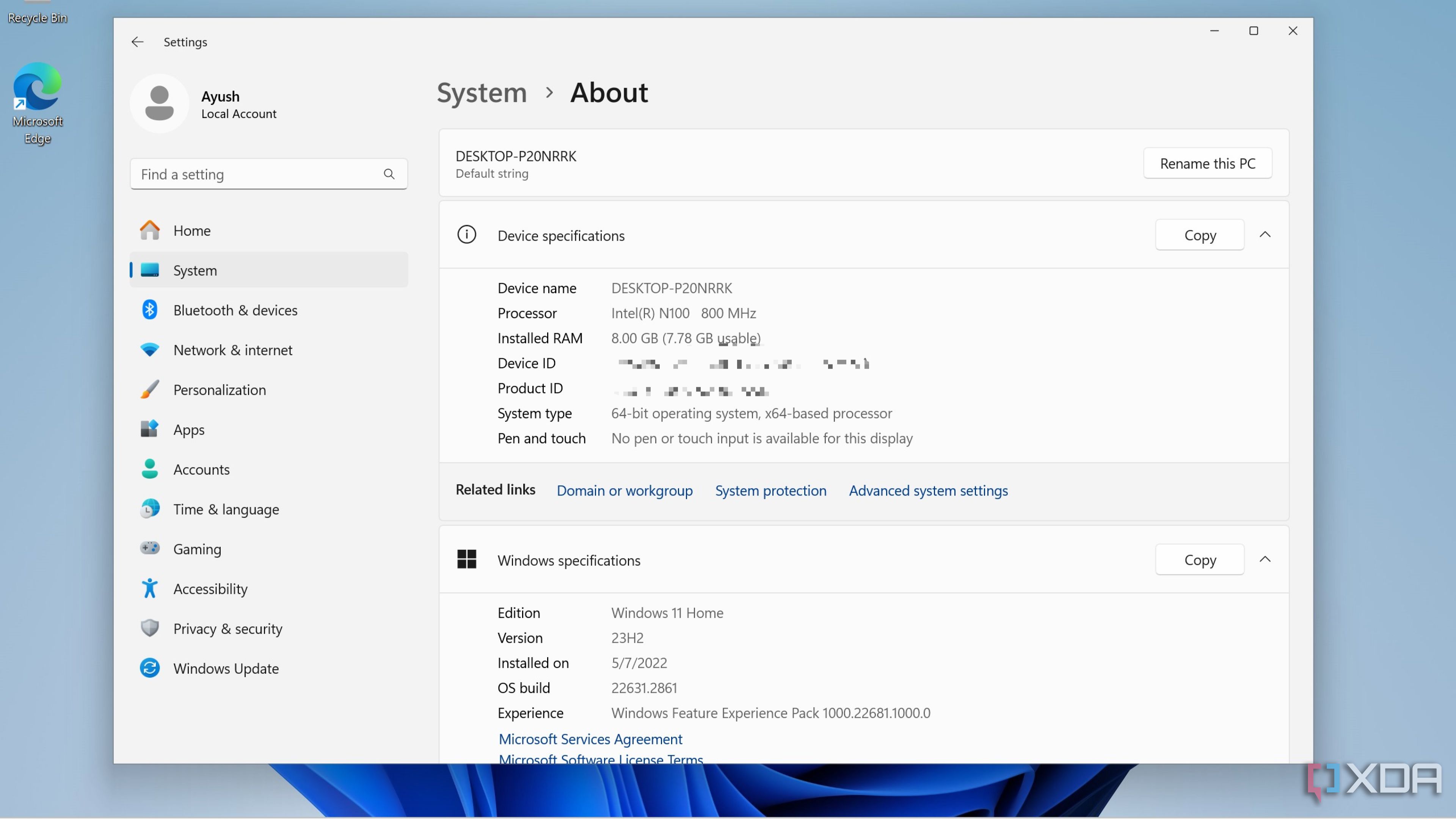Open the Gaming settings page
This screenshot has width=1456, height=819.
197,549
